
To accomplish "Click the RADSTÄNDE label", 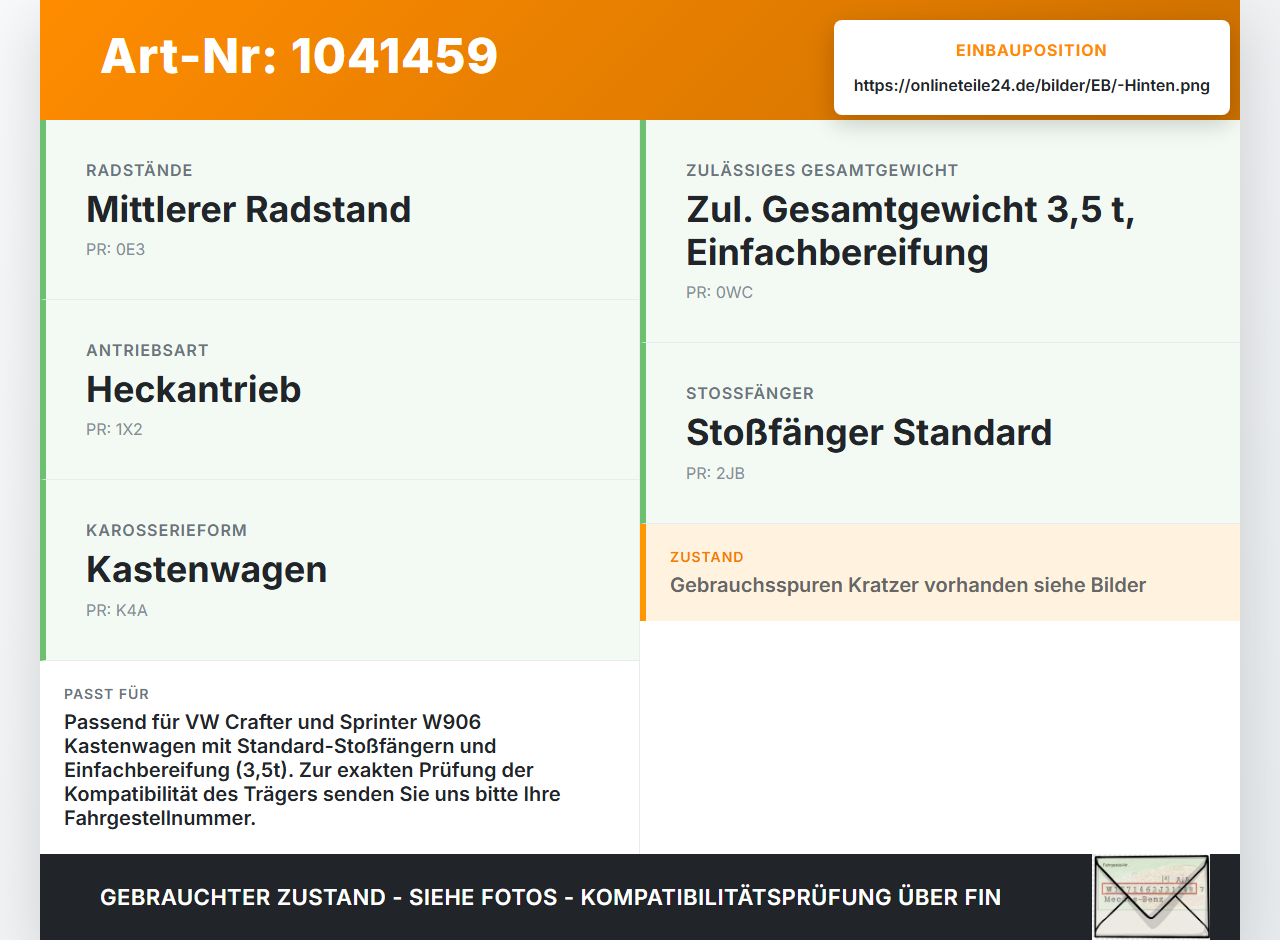I will (x=140, y=170).
